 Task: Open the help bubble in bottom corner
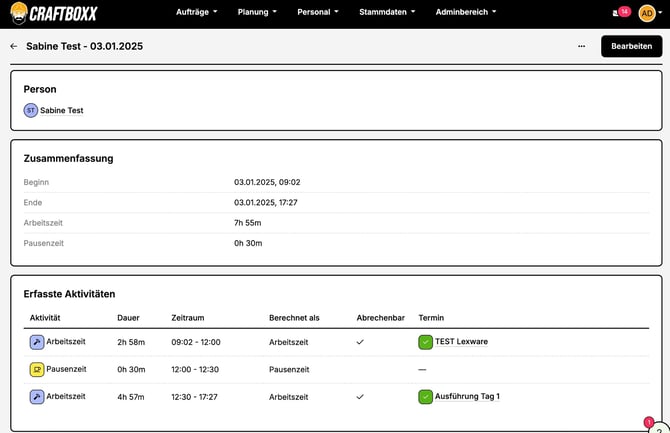659,427
